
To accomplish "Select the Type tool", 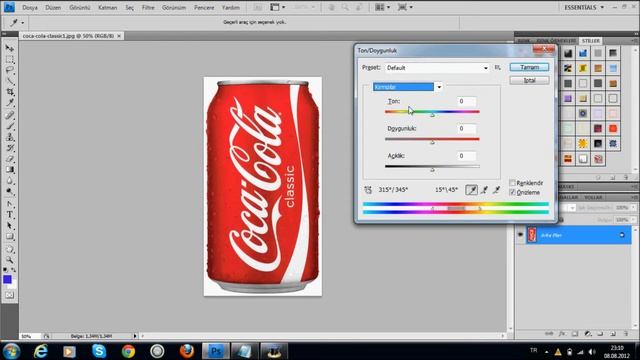I will coord(9,215).
